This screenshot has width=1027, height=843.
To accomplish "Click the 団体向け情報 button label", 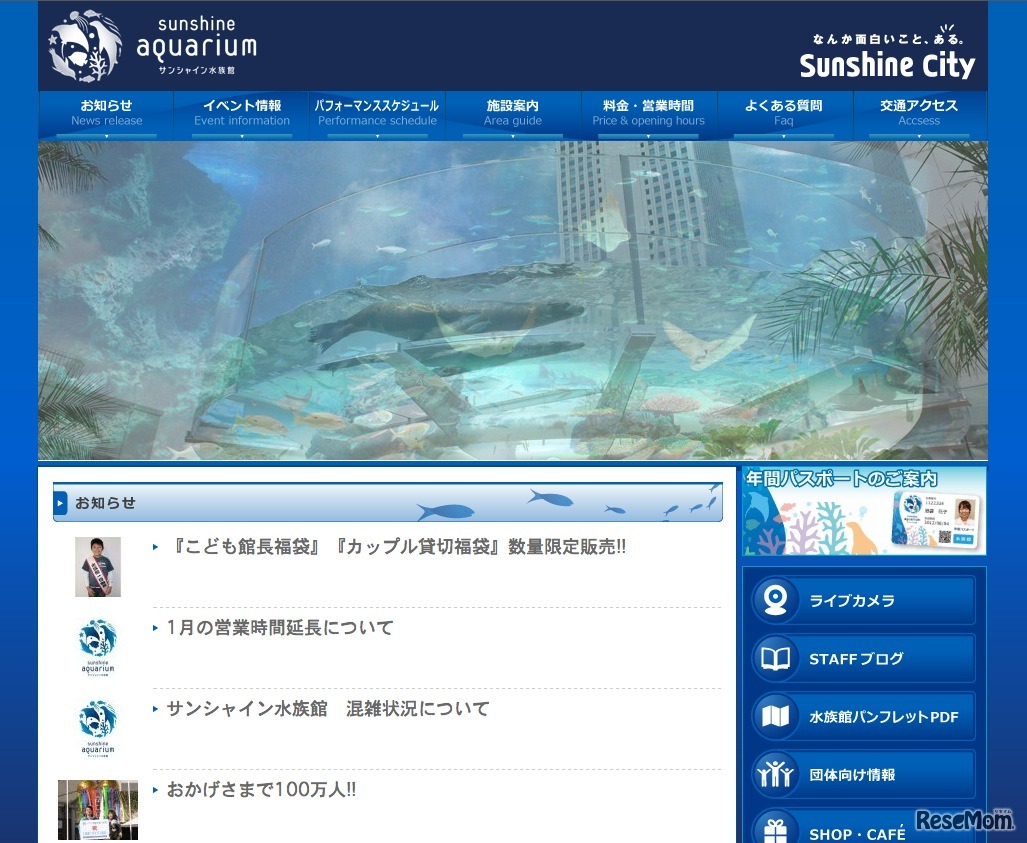I will 852,775.
